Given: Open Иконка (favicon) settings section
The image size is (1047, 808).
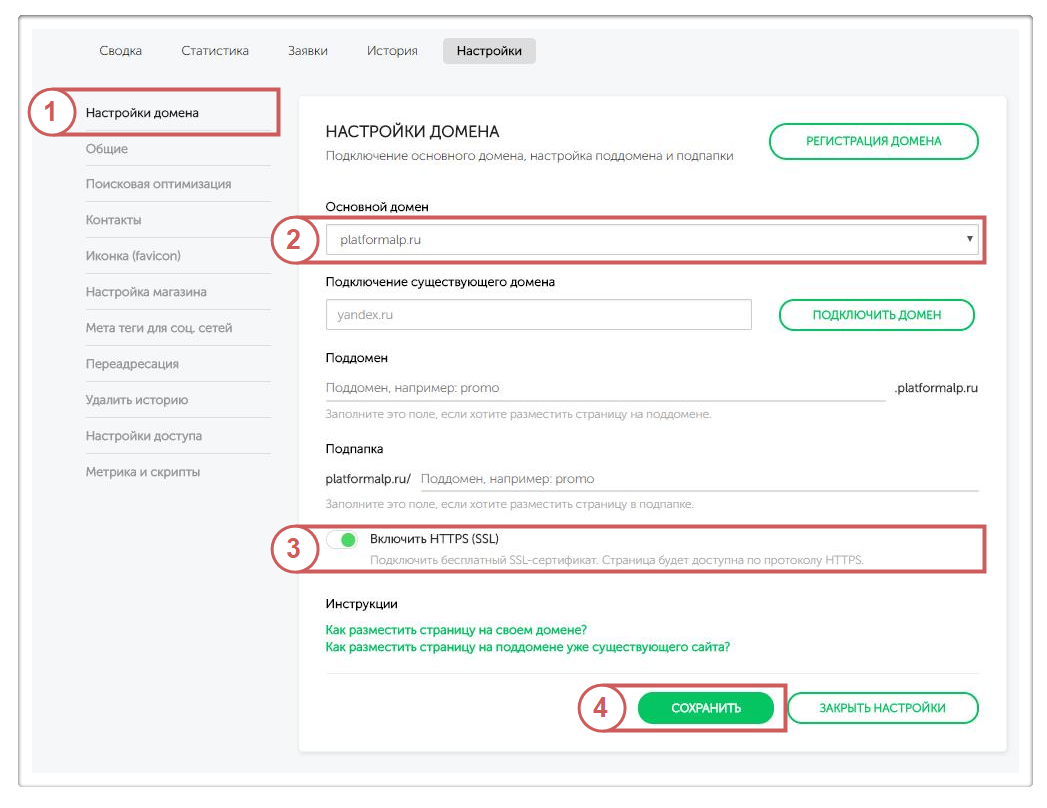Looking at the screenshot, I should pos(133,256).
